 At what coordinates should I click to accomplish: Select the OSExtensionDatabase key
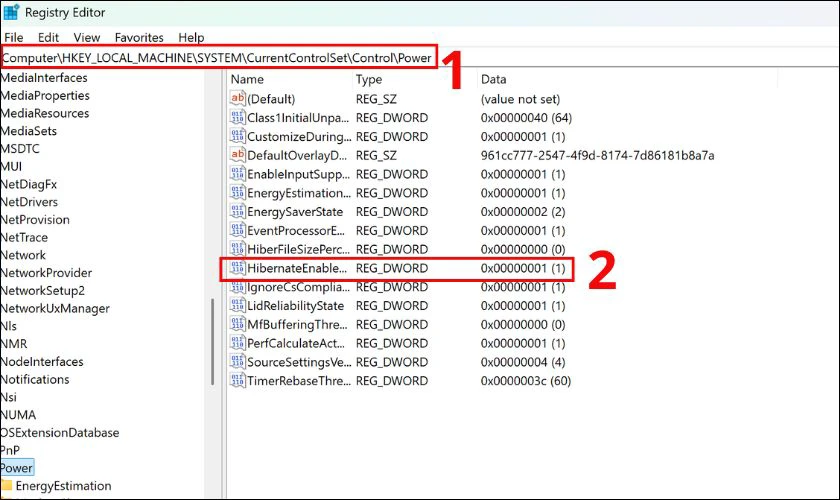click(59, 432)
